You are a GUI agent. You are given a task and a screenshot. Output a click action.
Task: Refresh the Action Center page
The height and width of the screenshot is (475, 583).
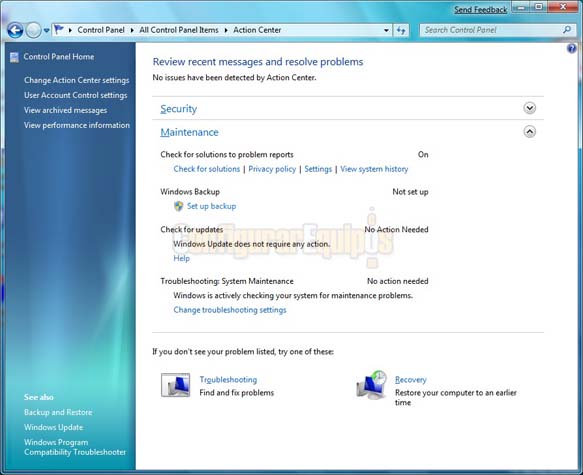click(x=401, y=30)
